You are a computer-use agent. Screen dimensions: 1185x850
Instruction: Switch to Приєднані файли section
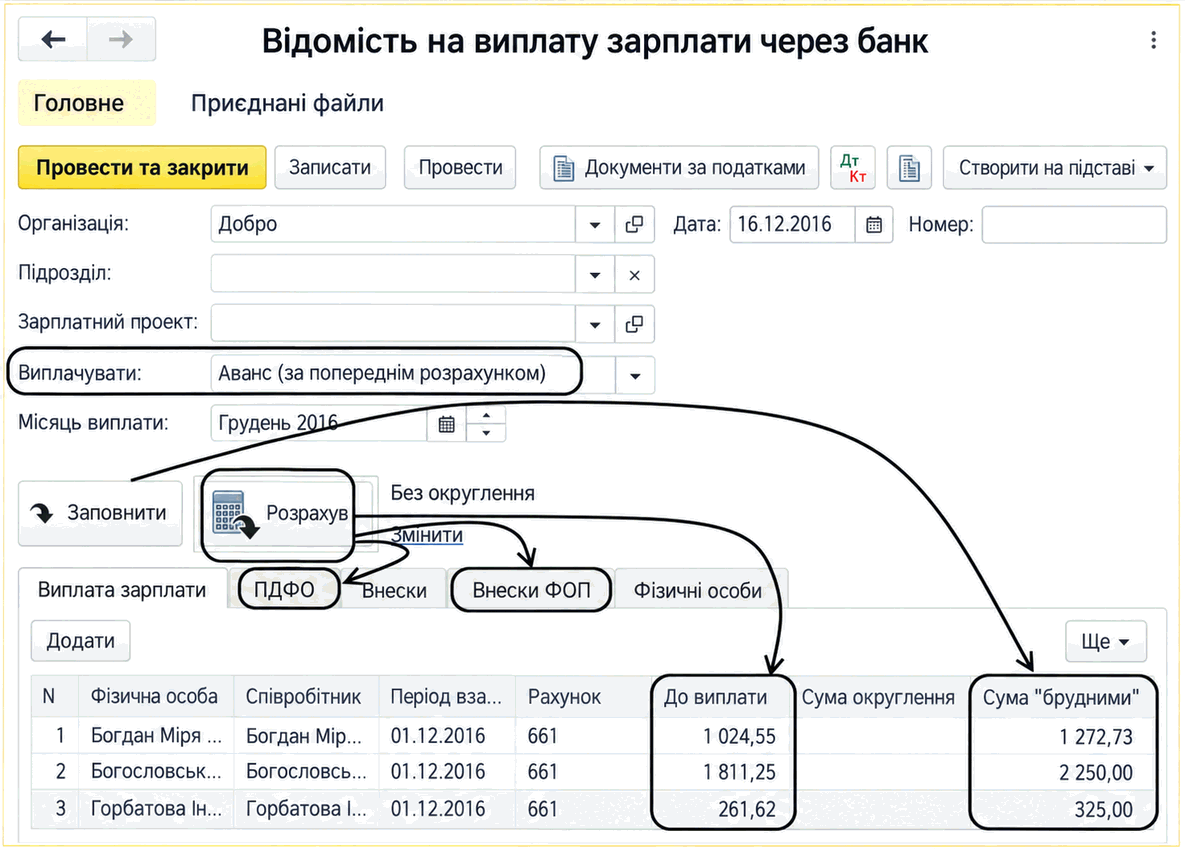[287, 103]
